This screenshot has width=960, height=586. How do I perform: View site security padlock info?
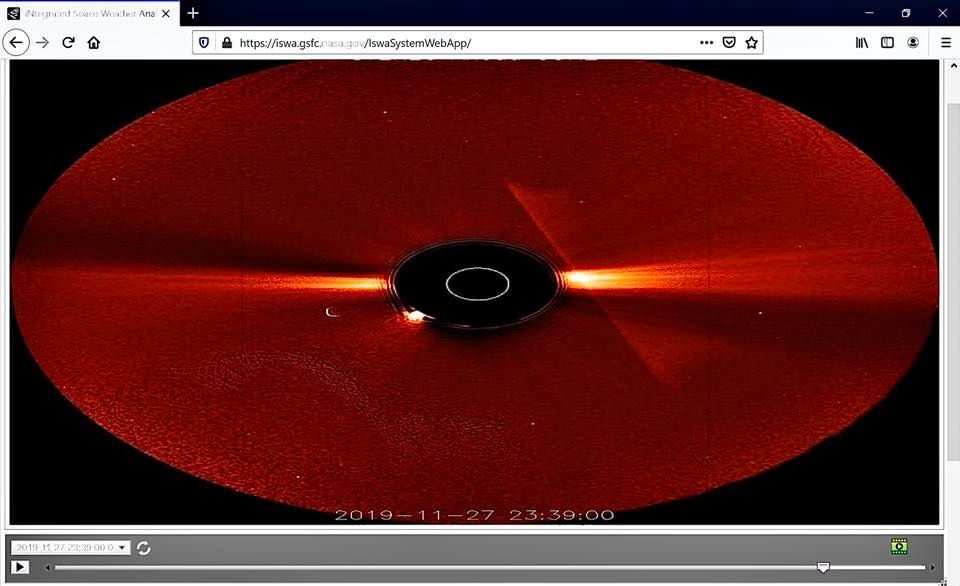tap(227, 43)
